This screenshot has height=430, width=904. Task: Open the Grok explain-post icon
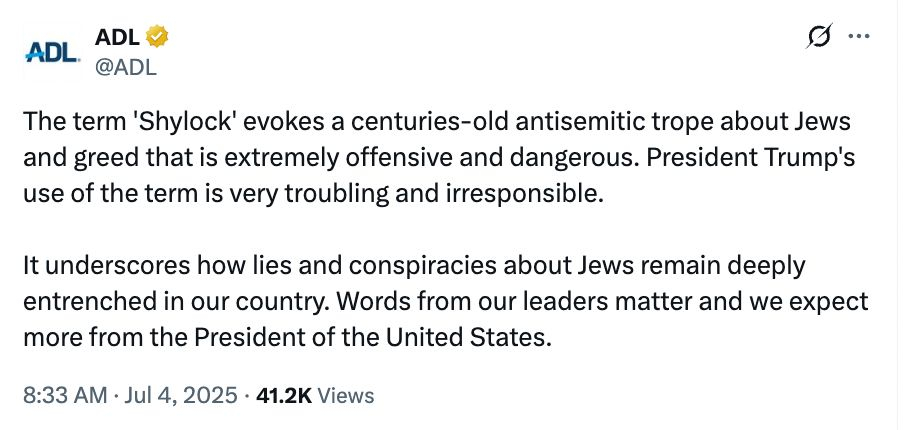click(x=818, y=38)
